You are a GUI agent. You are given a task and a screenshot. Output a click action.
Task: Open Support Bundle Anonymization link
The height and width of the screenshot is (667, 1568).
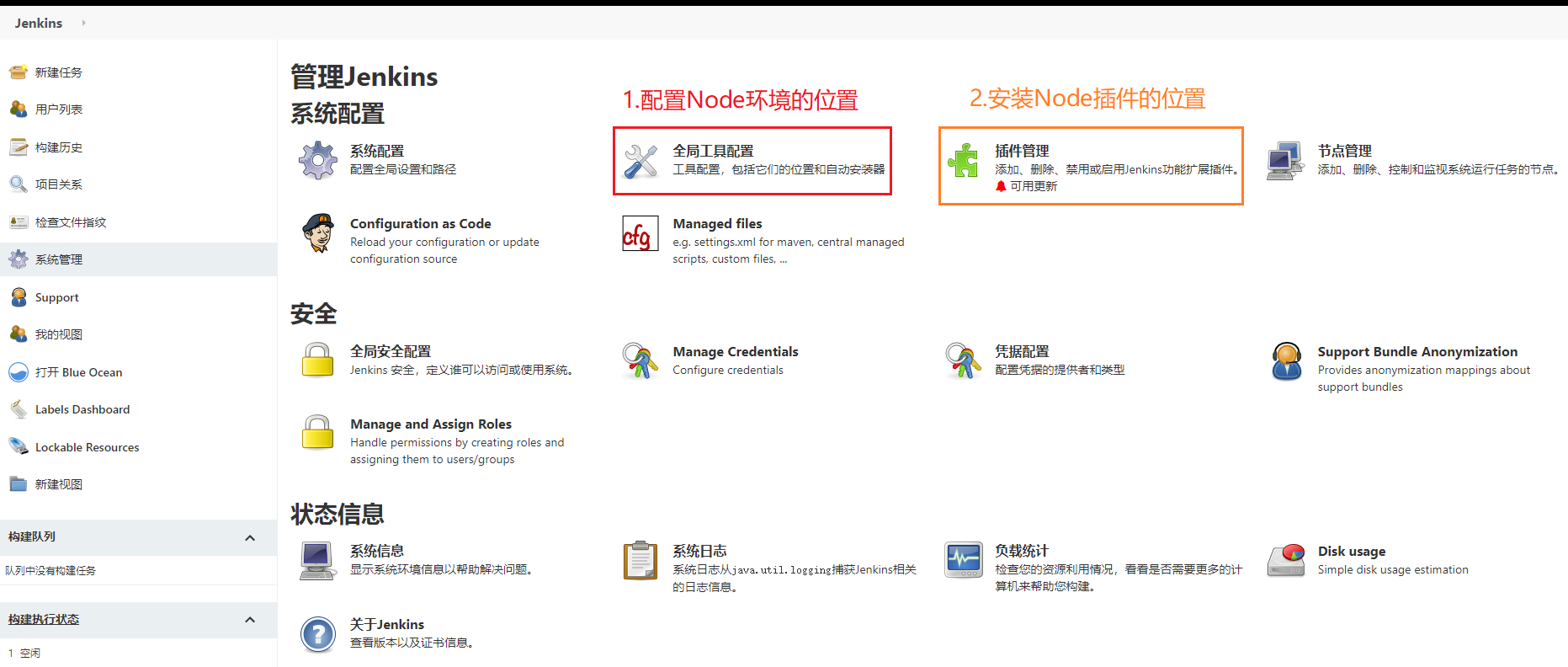click(x=1417, y=351)
